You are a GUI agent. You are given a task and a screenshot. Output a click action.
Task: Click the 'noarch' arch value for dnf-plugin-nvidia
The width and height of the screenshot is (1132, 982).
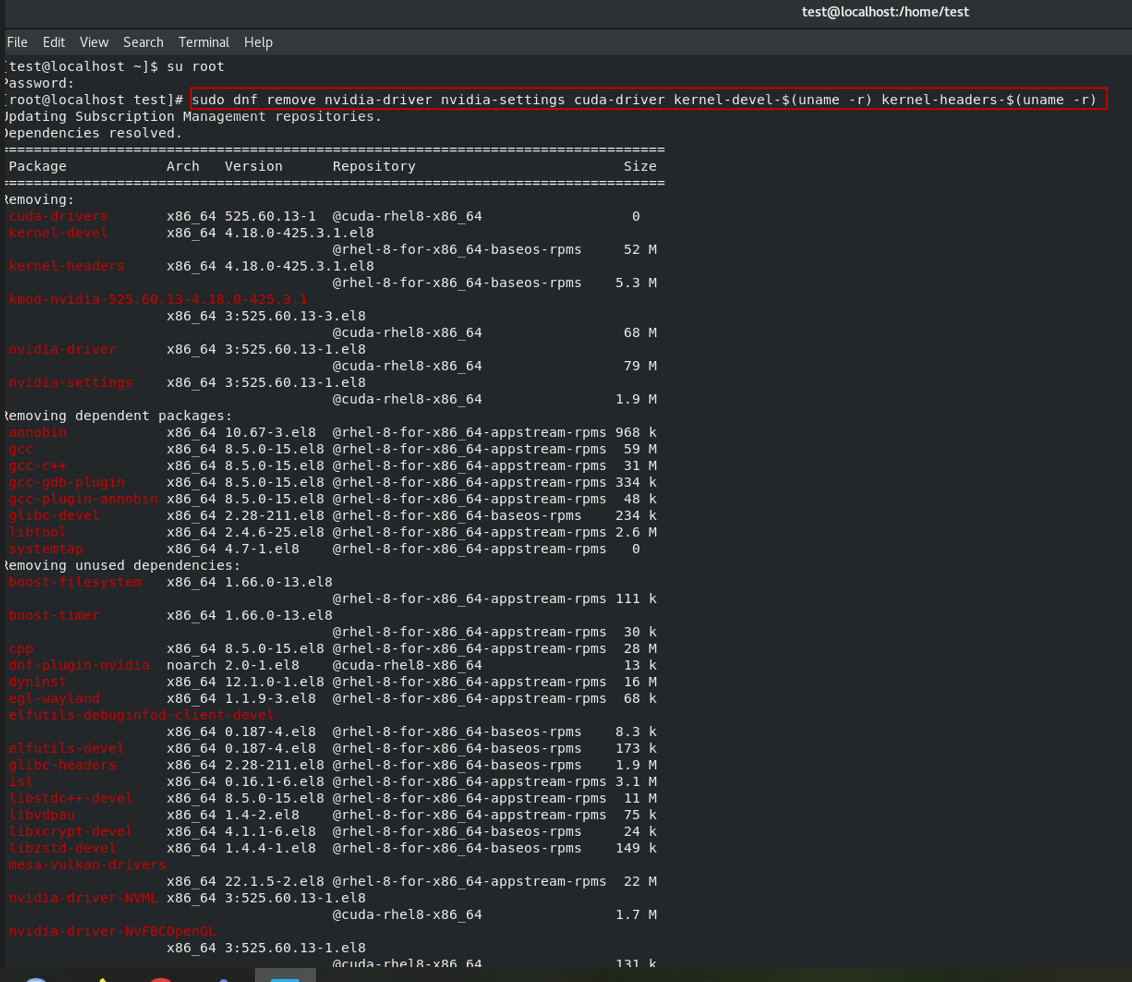pyautogui.click(x=191, y=664)
